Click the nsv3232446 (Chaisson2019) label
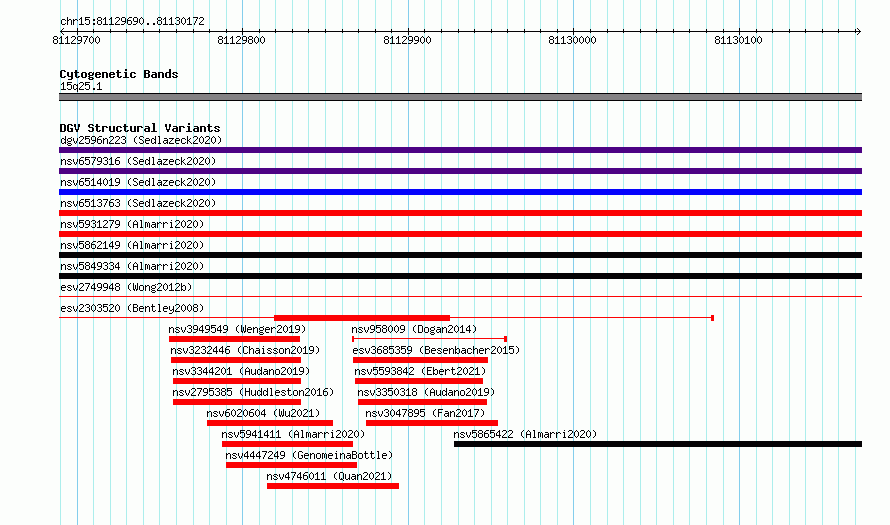 point(245,350)
